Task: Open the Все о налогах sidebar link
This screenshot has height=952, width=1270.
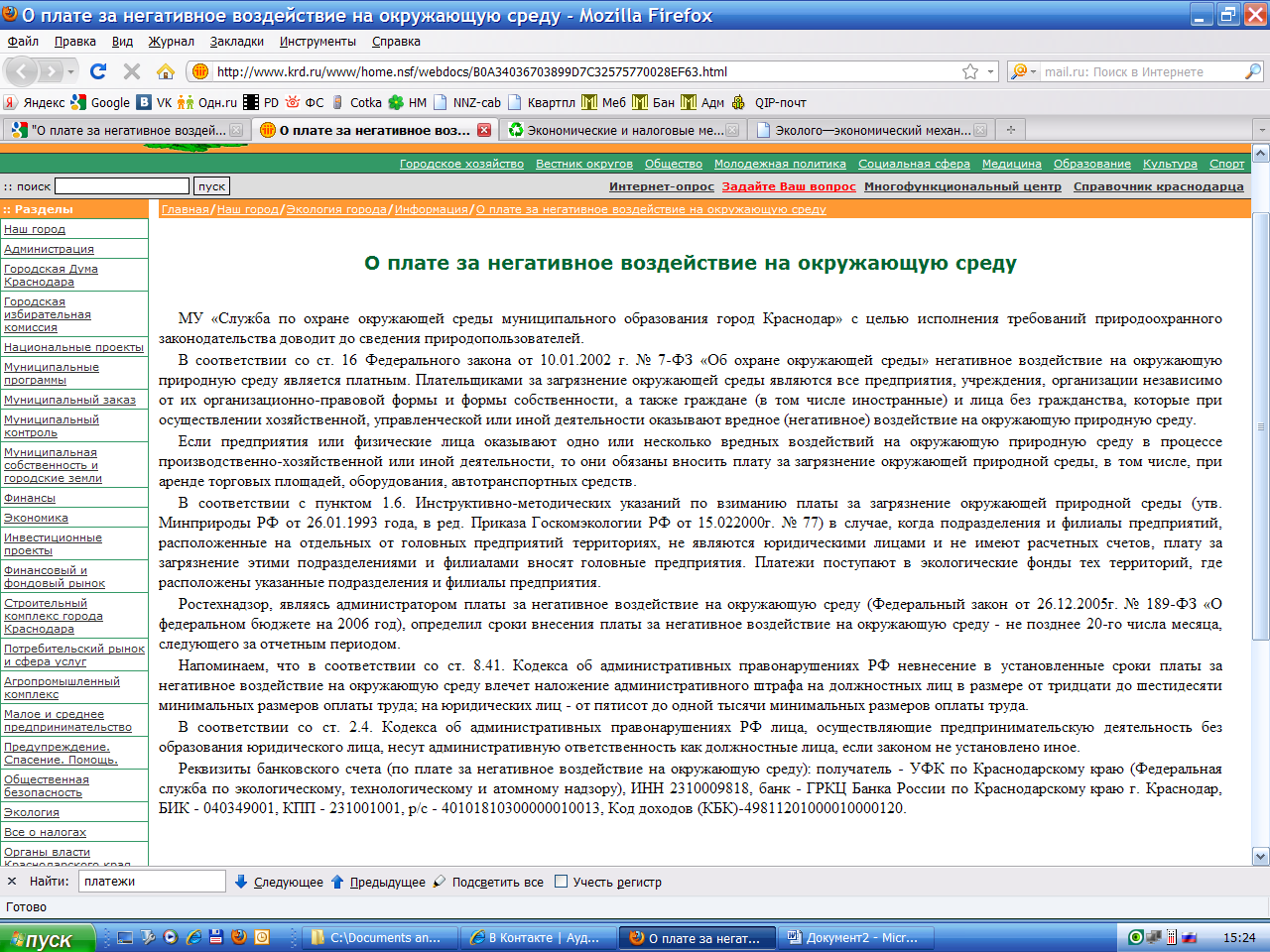Action: click(45, 832)
